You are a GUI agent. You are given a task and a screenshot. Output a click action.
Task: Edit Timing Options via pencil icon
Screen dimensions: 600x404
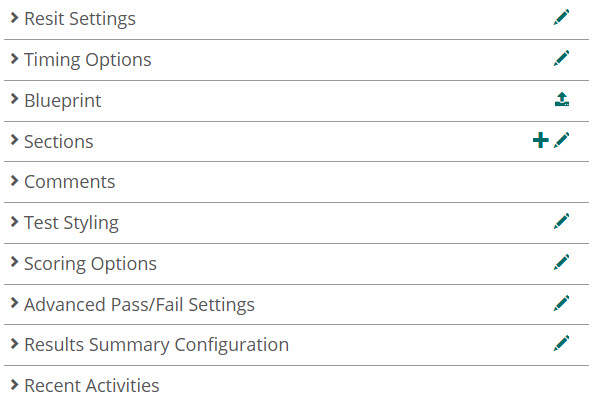point(562,58)
